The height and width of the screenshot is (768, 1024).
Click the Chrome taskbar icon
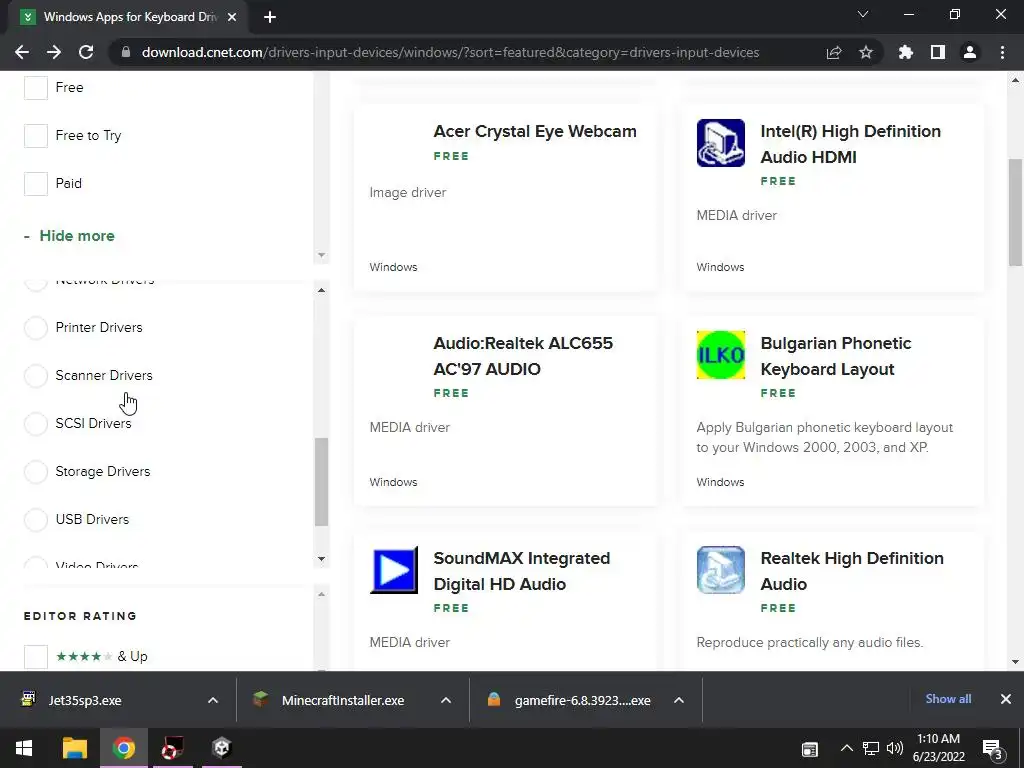pyautogui.click(x=124, y=748)
